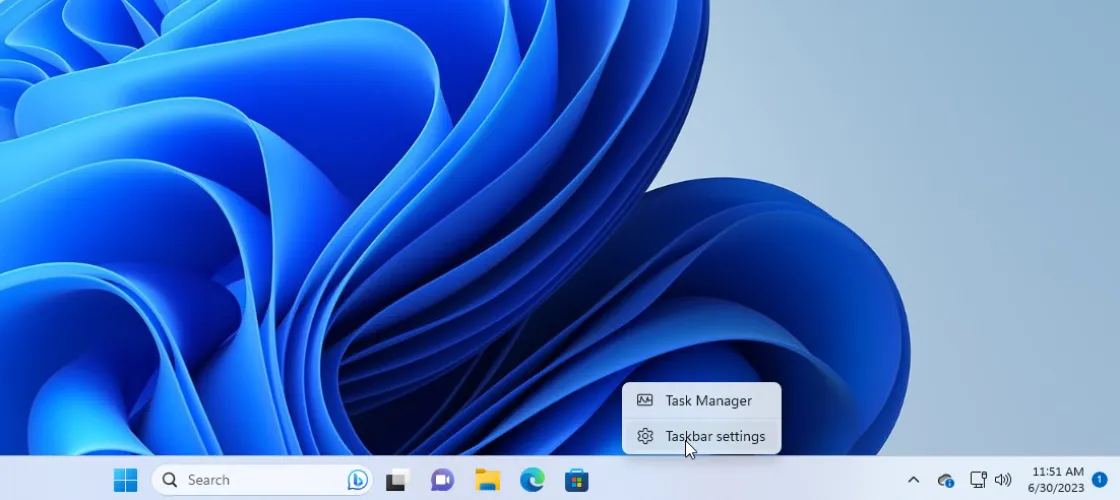Click empty desktop wallpaper to dismiss menu
The width and height of the screenshot is (1120, 500).
(x=900, y=150)
